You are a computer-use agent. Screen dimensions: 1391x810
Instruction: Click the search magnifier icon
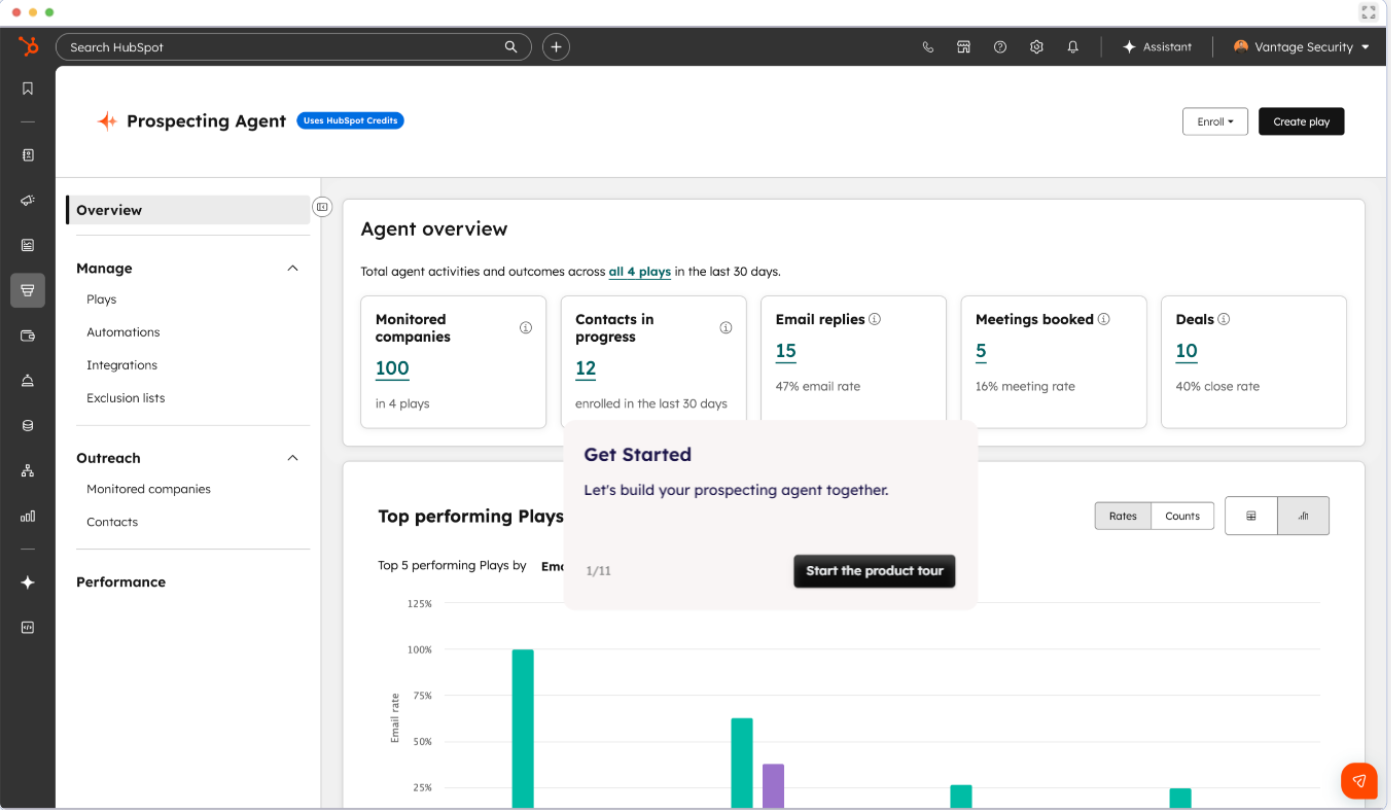[x=511, y=47]
